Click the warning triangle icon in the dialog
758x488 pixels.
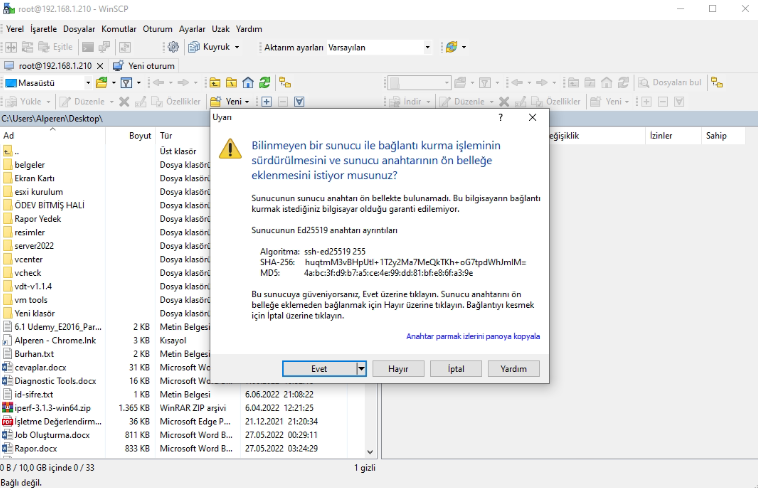click(230, 149)
